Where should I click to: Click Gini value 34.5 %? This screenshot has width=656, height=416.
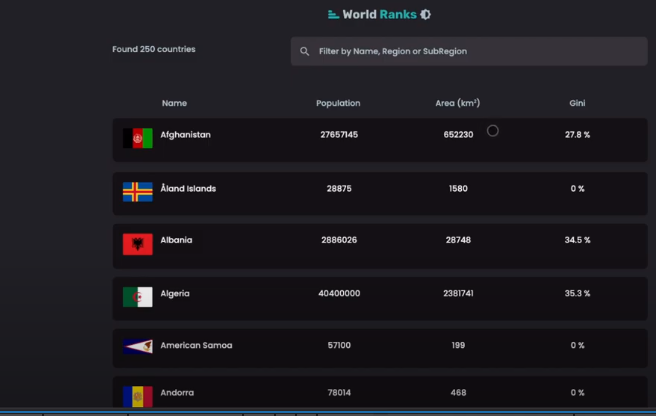coord(577,240)
